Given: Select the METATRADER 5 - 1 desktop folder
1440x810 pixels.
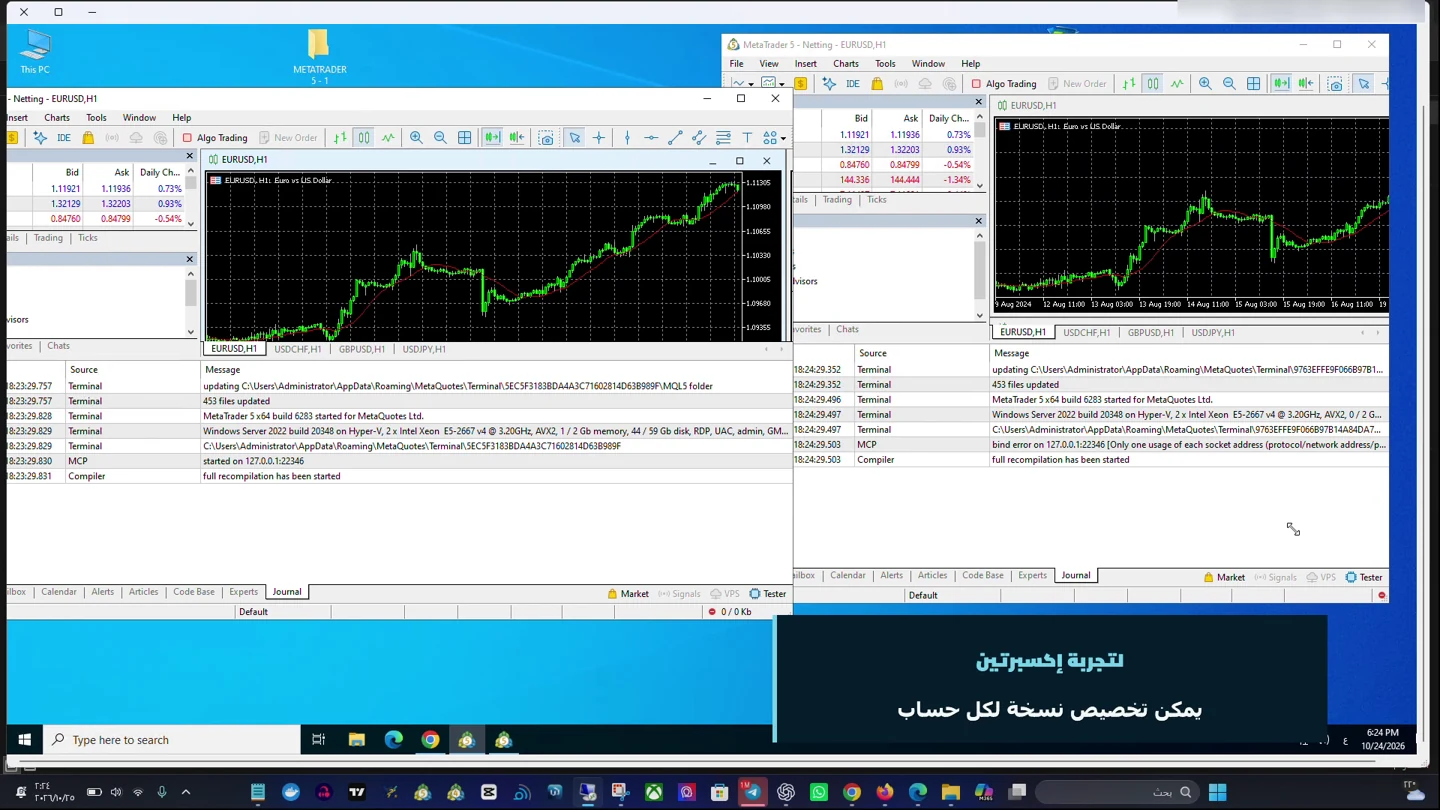Looking at the screenshot, I should tap(320, 57).
